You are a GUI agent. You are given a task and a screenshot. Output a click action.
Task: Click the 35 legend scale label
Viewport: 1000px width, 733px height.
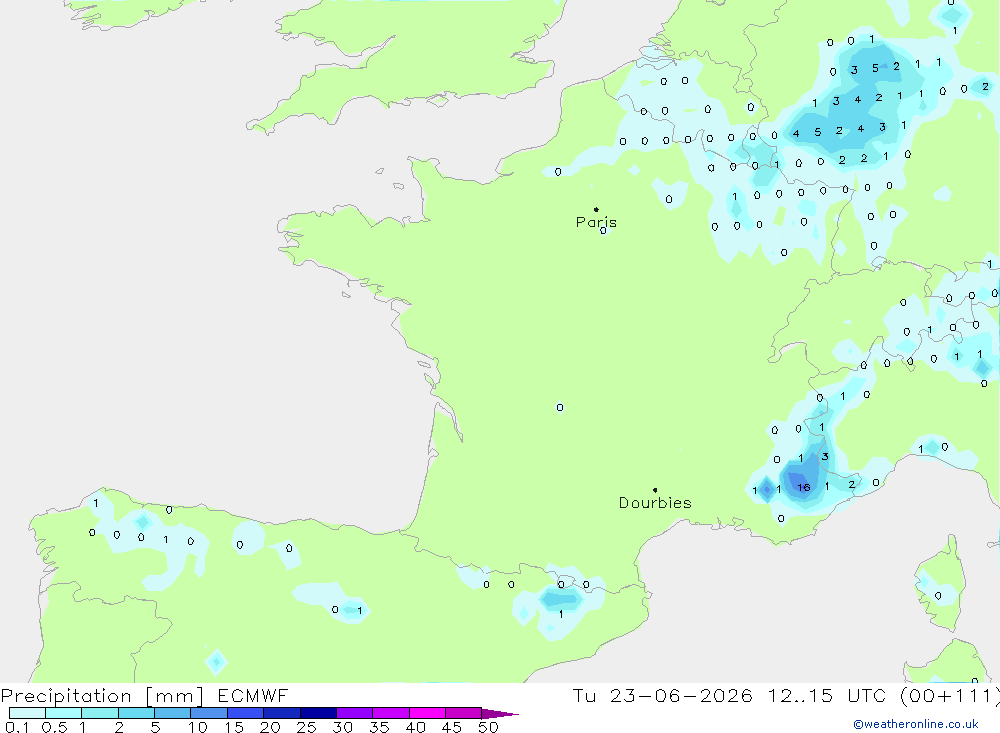click(379, 727)
